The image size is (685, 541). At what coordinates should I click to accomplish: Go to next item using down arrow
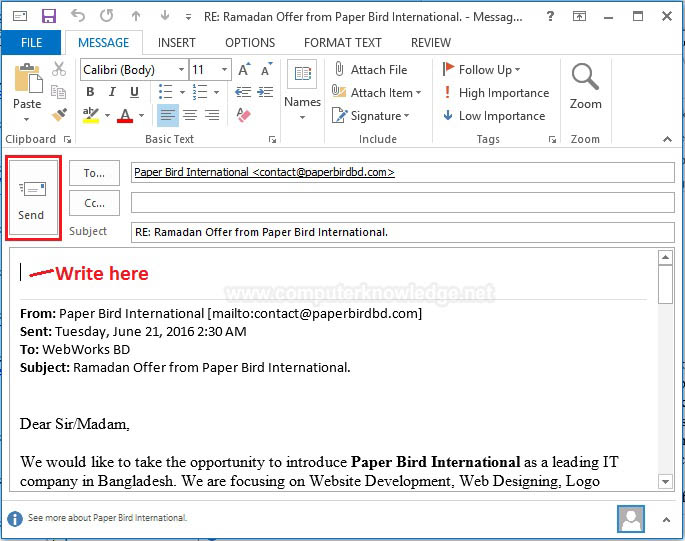[x=165, y=16]
